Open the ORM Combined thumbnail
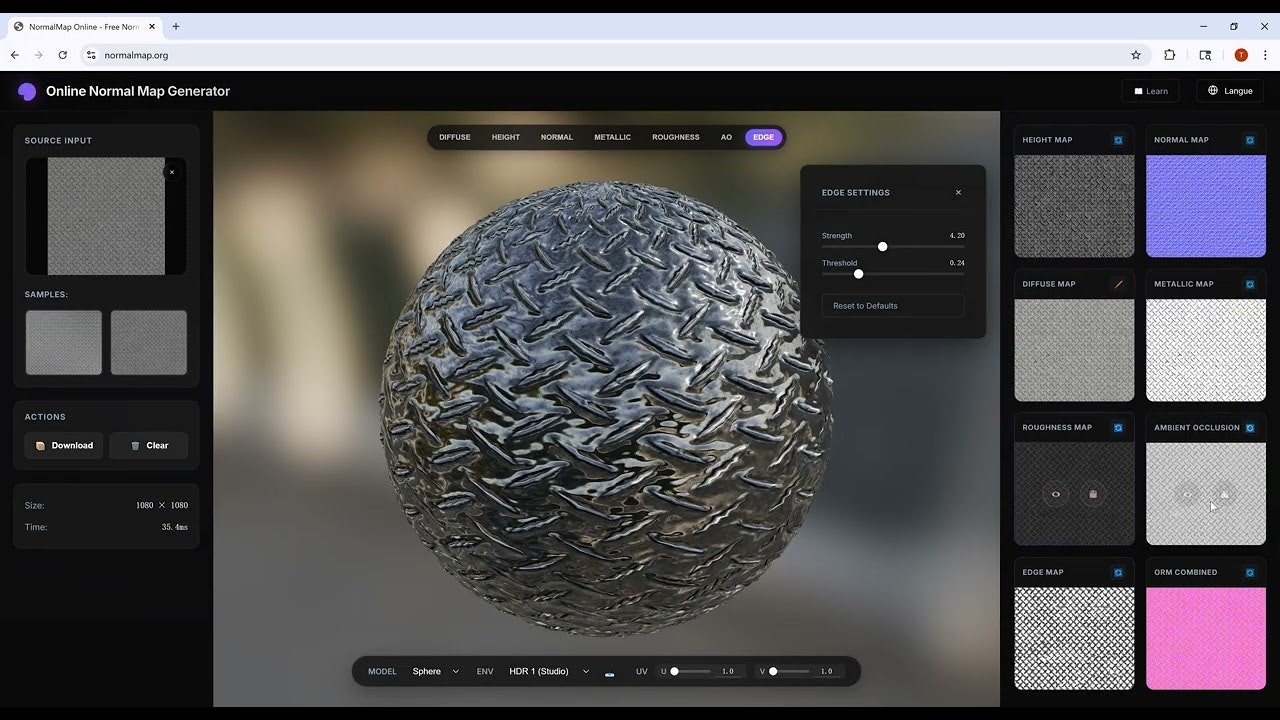1280x720 pixels. [x=1206, y=638]
